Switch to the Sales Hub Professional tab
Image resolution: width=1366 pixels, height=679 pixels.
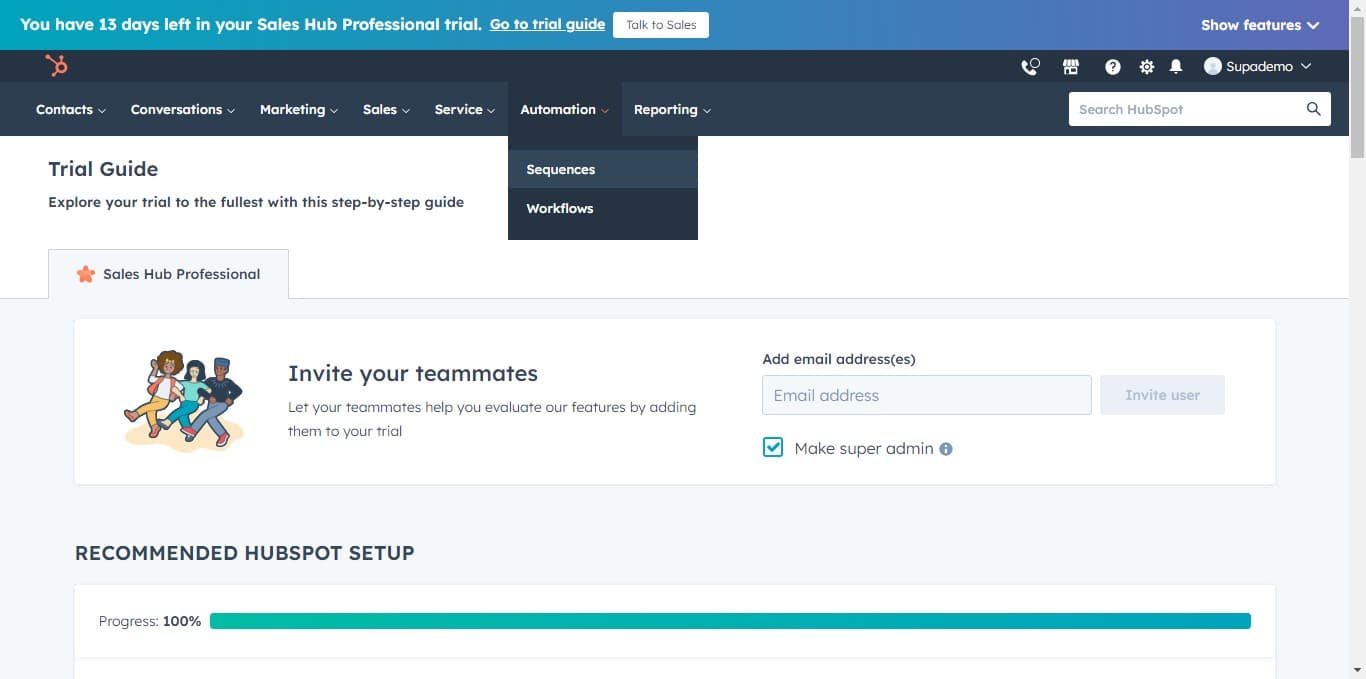(x=169, y=274)
